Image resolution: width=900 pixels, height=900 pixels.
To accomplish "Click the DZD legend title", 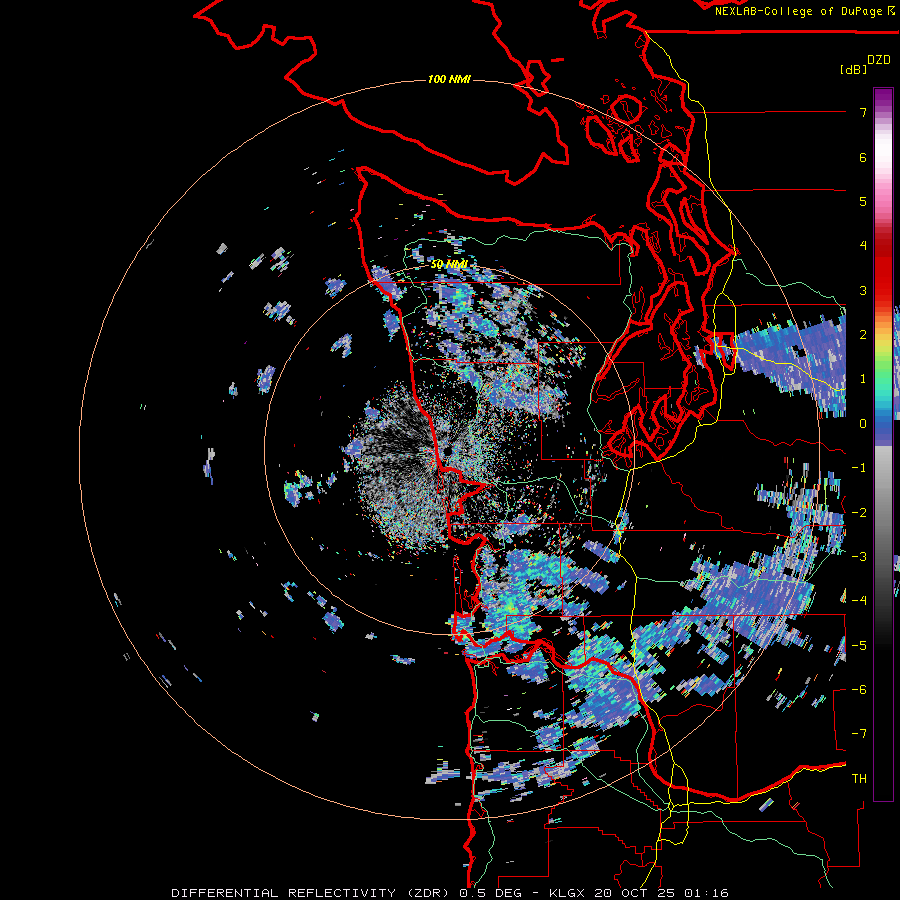I will (878, 60).
